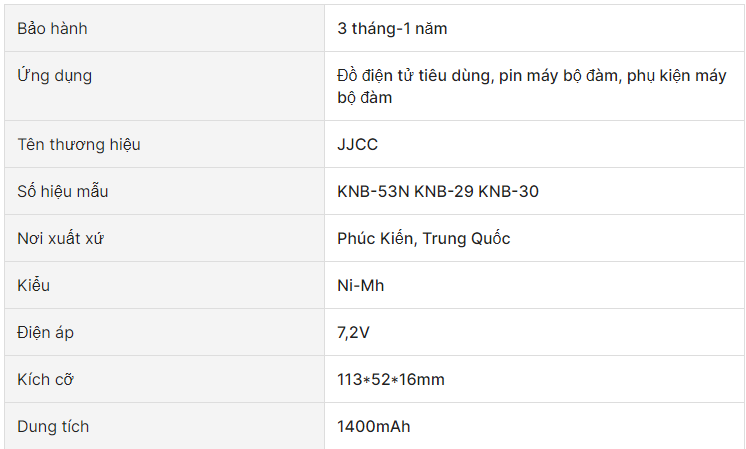
Task: Click the 'KNB-30' model number
Action: point(509,191)
